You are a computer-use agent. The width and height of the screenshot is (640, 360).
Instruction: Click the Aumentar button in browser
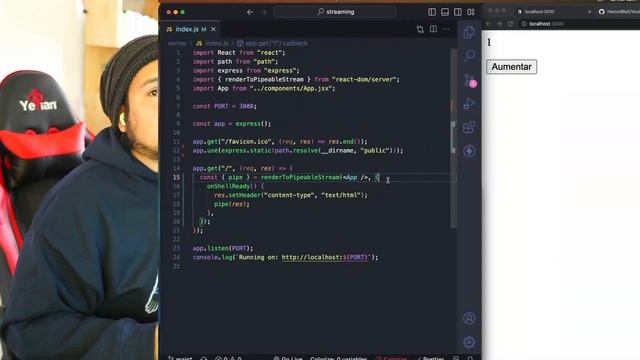[x=511, y=67]
